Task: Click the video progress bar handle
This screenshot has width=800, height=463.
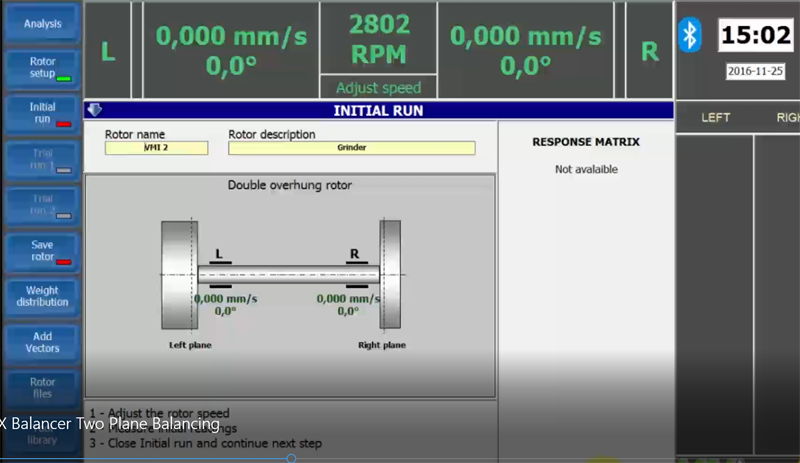Action: point(291,458)
